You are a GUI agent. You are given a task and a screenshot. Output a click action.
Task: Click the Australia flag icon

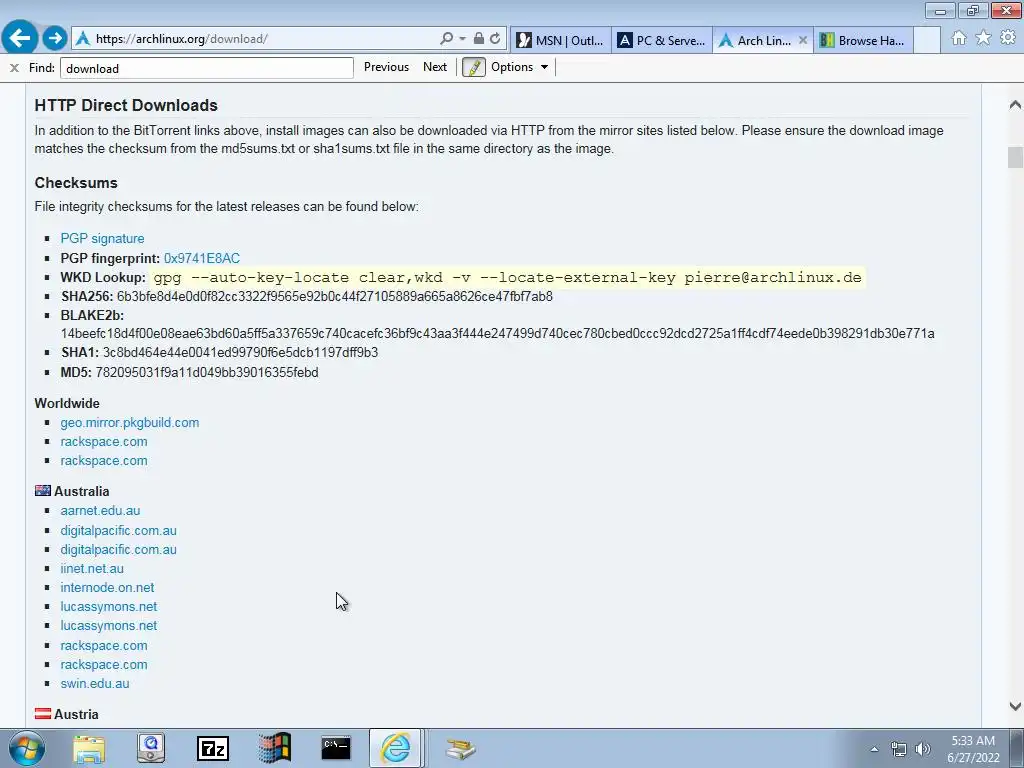42,490
